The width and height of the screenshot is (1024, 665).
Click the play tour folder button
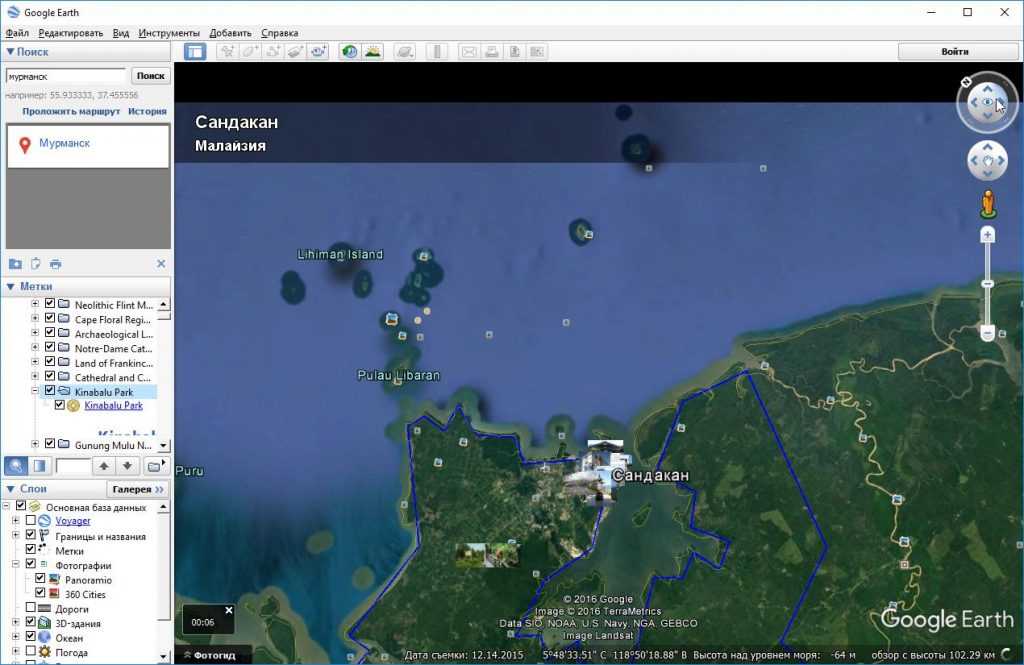[x=155, y=466]
